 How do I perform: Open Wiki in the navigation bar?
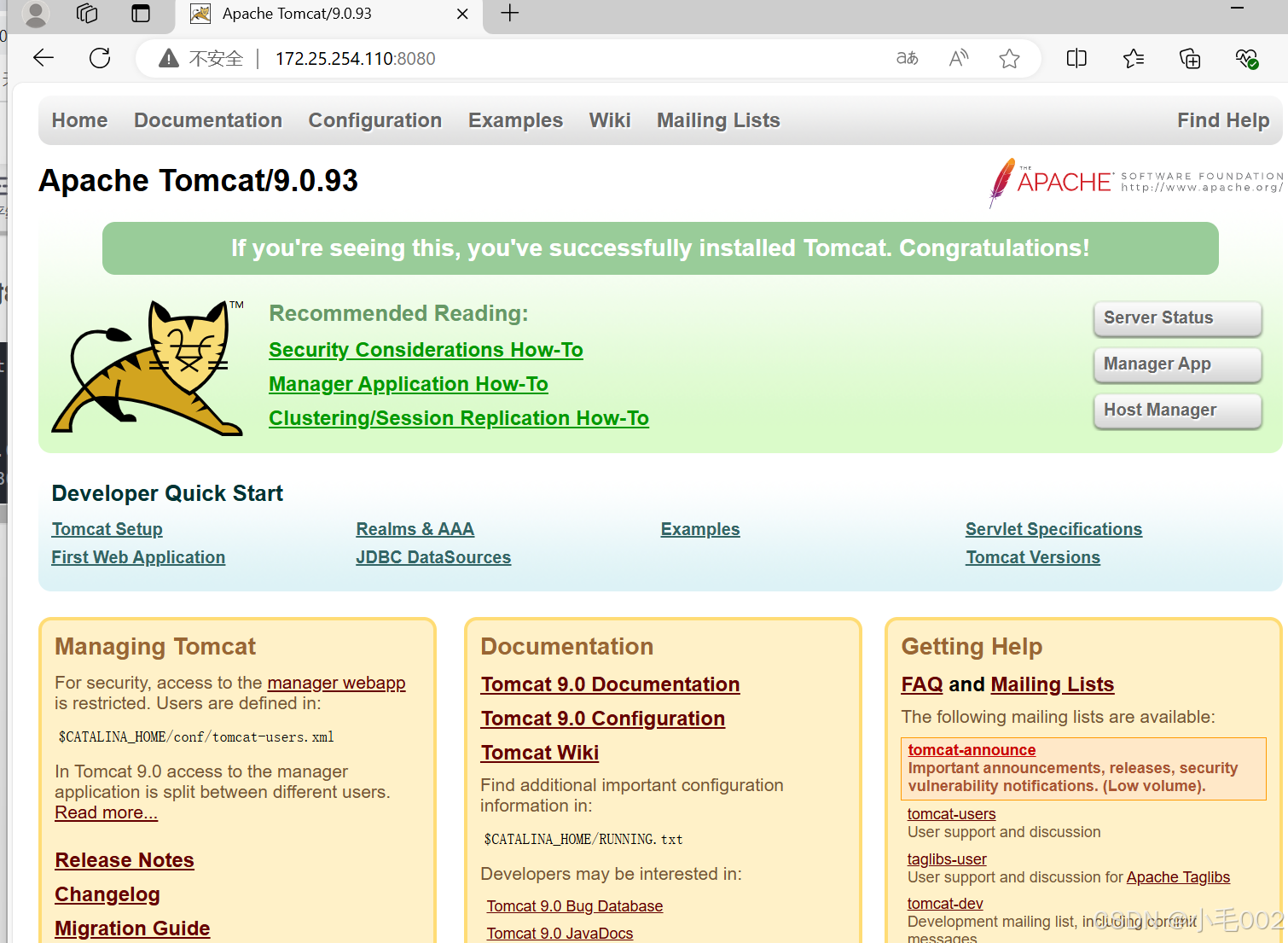pos(610,120)
